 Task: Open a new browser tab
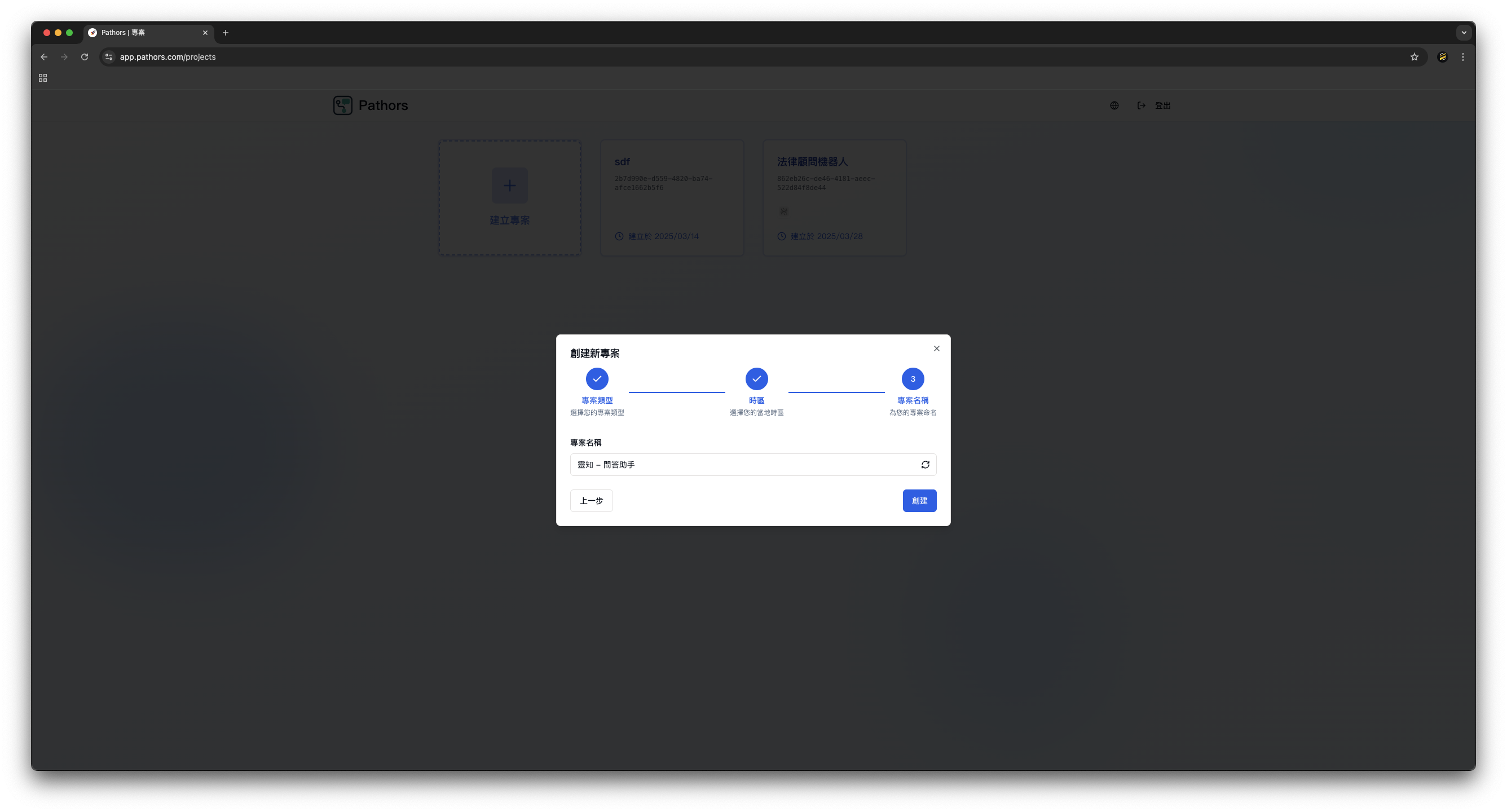225,33
